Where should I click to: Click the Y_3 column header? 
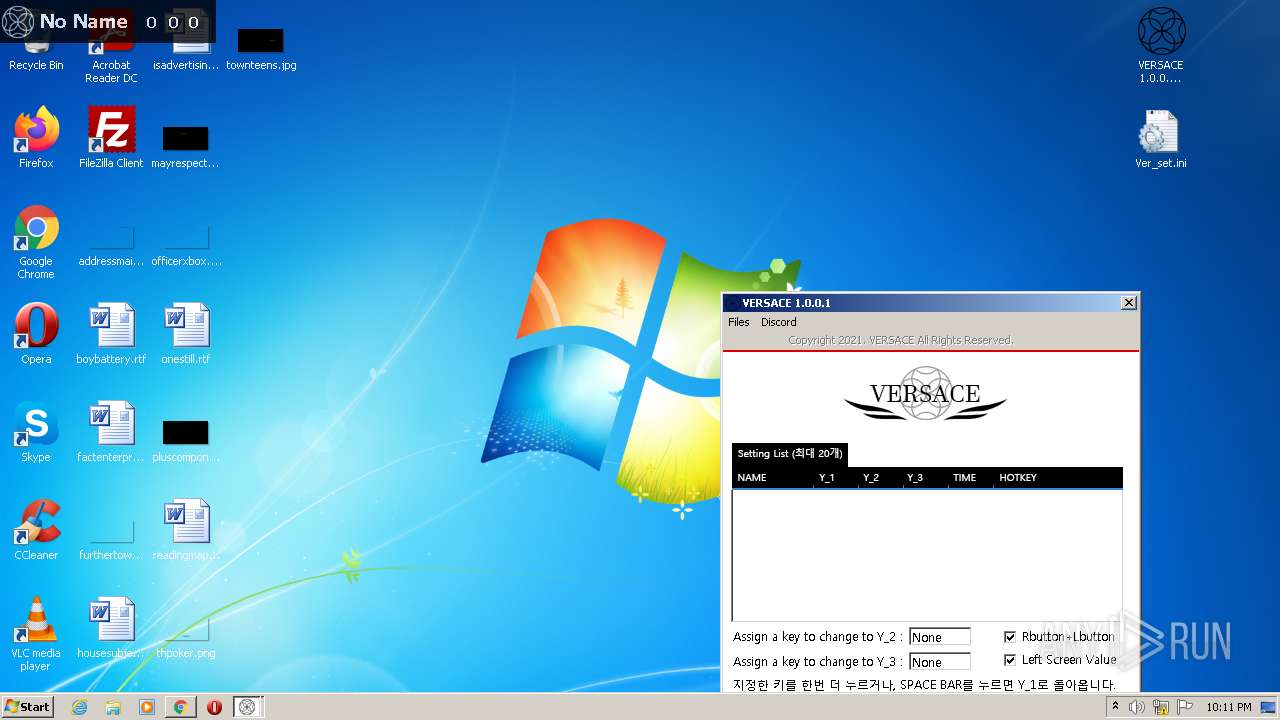pos(925,478)
